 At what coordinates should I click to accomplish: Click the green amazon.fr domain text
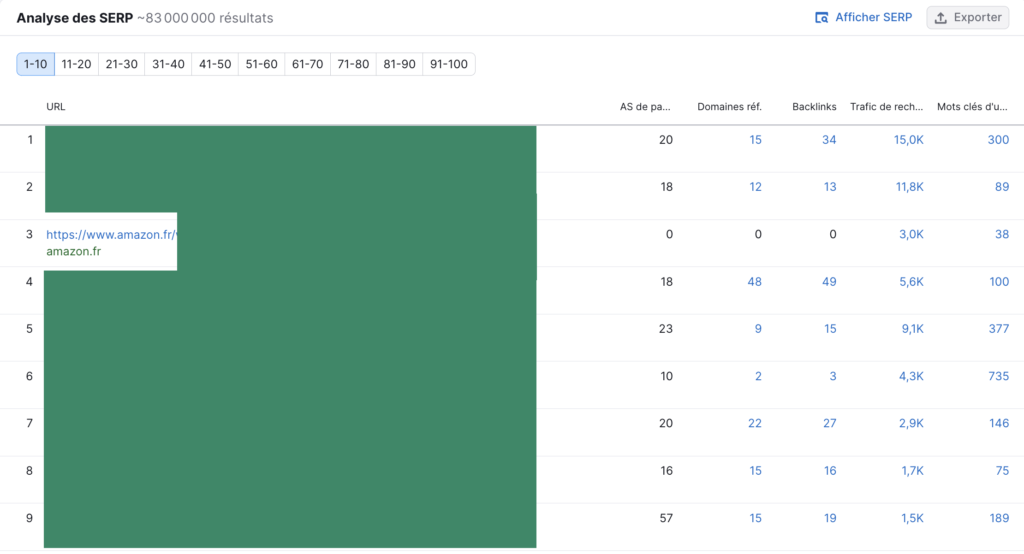pos(73,252)
